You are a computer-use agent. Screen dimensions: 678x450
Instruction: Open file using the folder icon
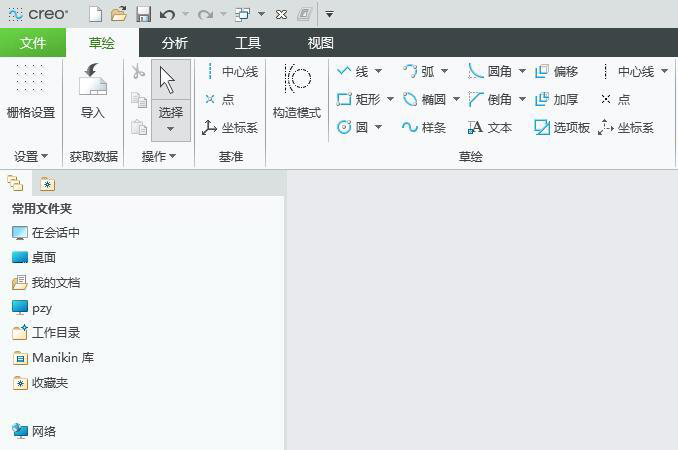click(x=118, y=14)
